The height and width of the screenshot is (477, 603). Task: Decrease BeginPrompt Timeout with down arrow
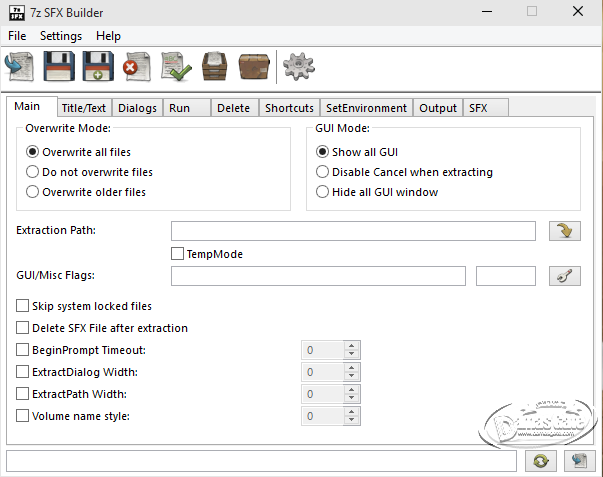(x=351, y=354)
